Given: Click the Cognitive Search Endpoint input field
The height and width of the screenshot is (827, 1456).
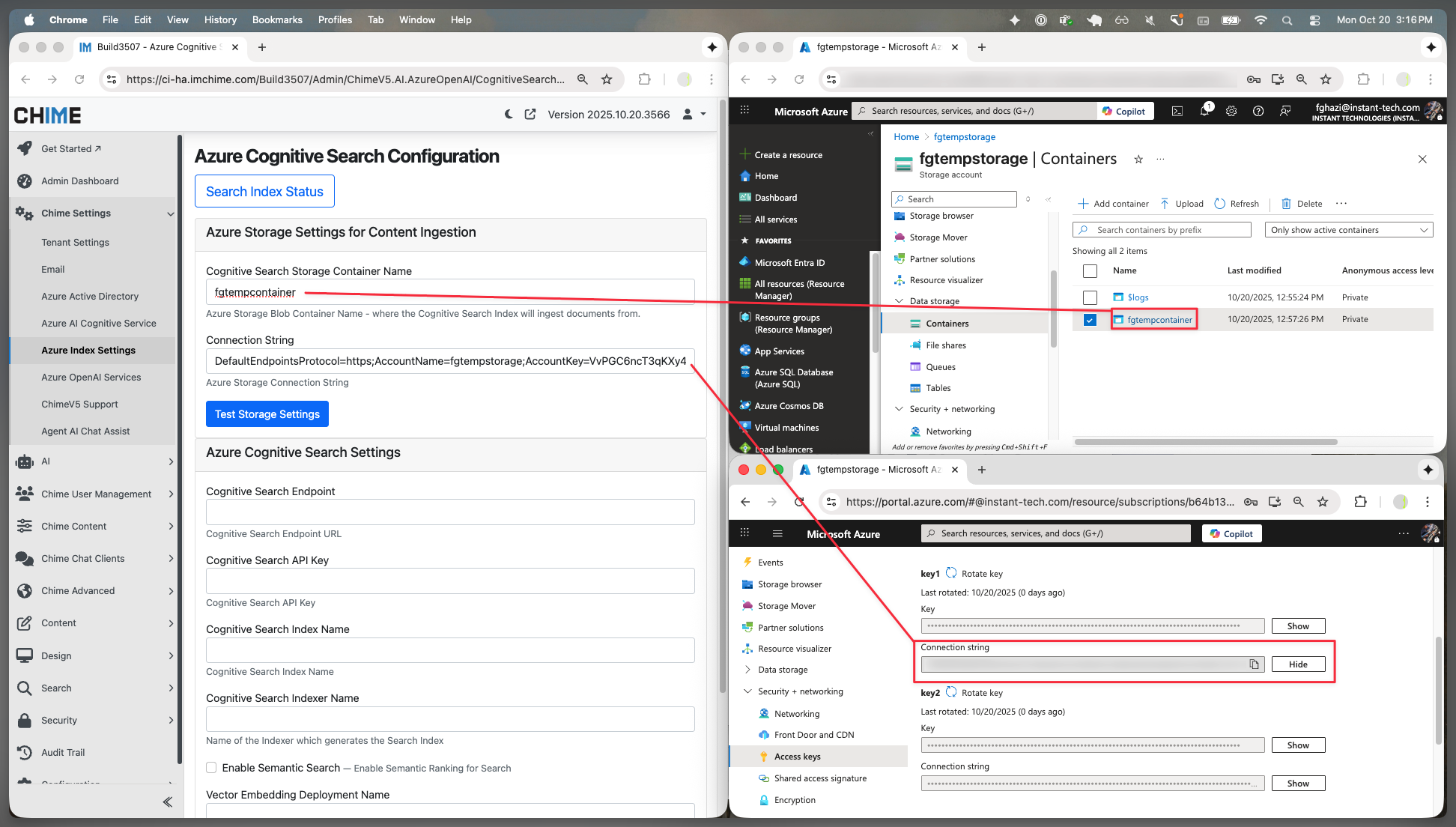Looking at the screenshot, I should [x=450, y=512].
